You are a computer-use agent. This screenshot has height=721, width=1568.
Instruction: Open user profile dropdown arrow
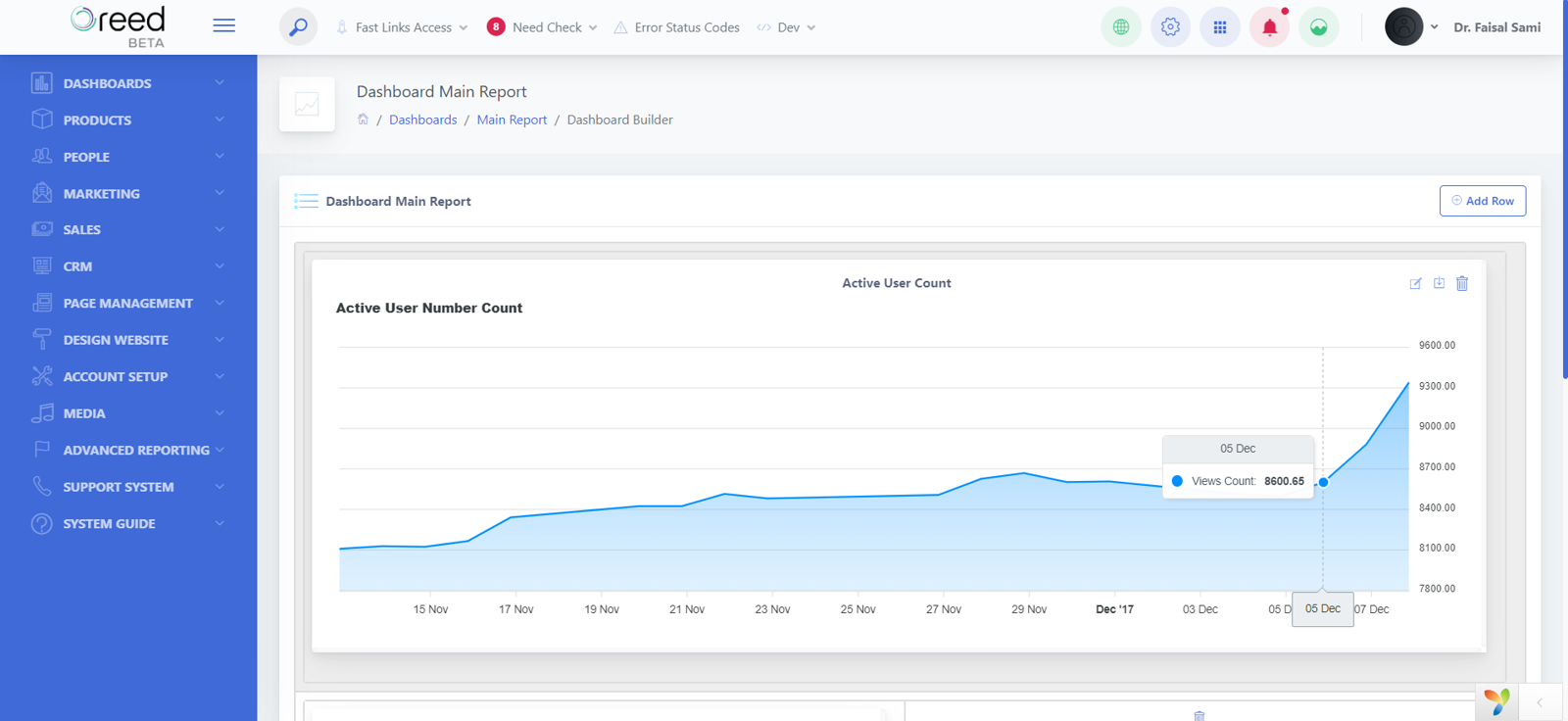coord(1434,27)
